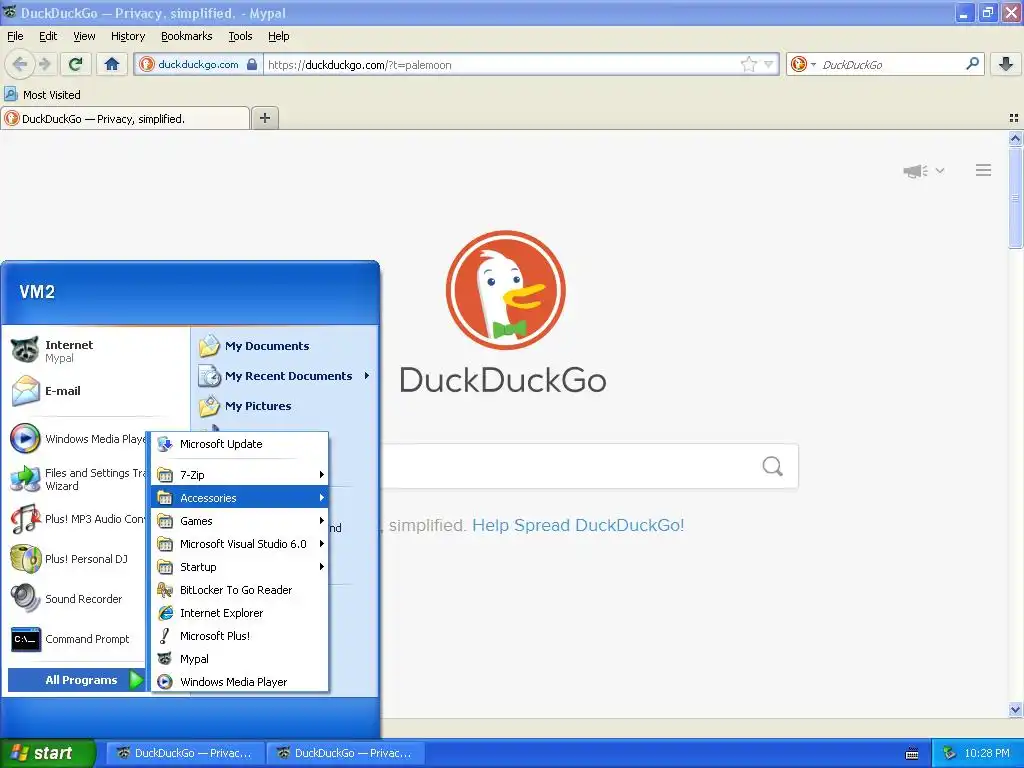Open a new tab with plus button
The width and height of the screenshot is (1024, 768).
264,118
